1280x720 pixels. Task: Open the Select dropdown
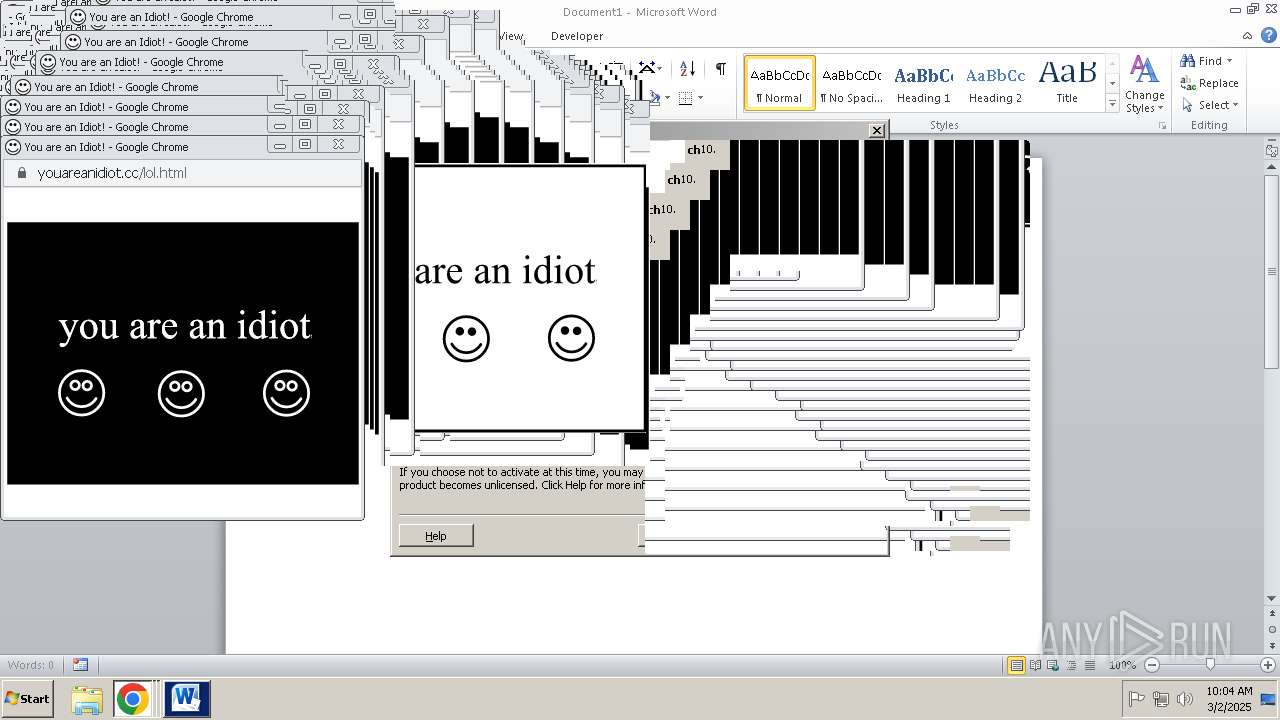pyautogui.click(x=1210, y=105)
